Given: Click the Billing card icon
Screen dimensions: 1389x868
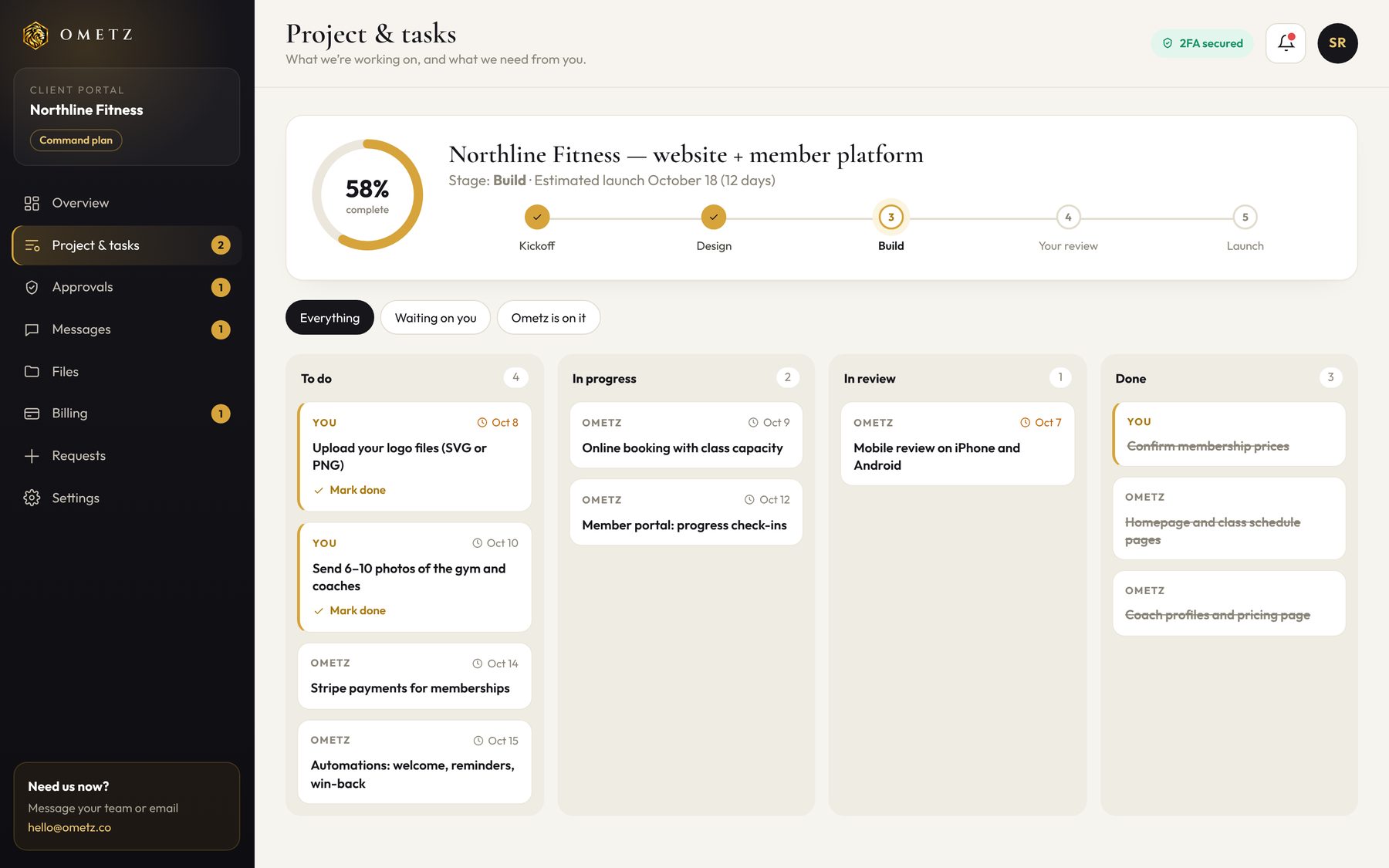Looking at the screenshot, I should 32,414.
